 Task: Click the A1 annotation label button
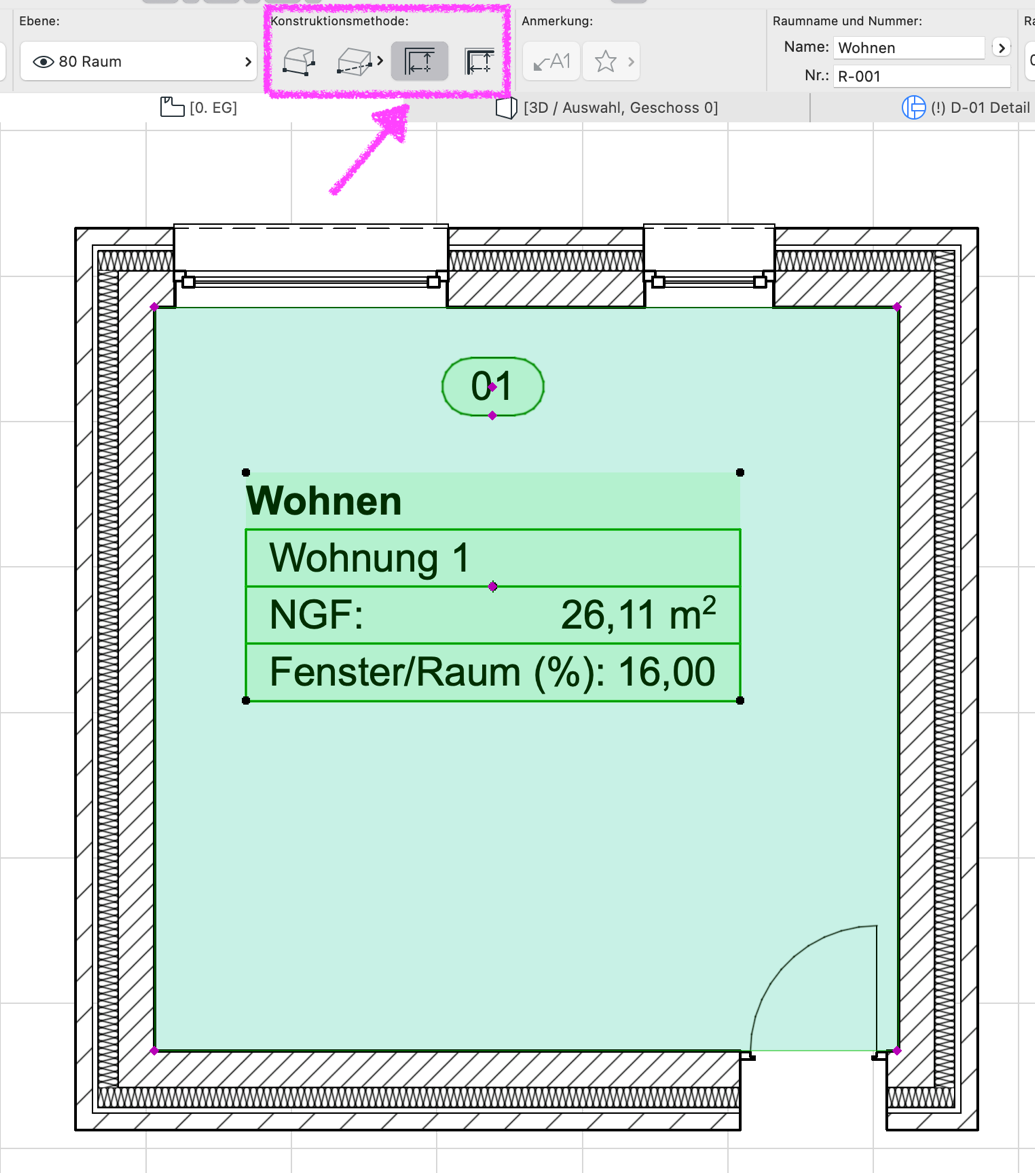pyautogui.click(x=551, y=61)
